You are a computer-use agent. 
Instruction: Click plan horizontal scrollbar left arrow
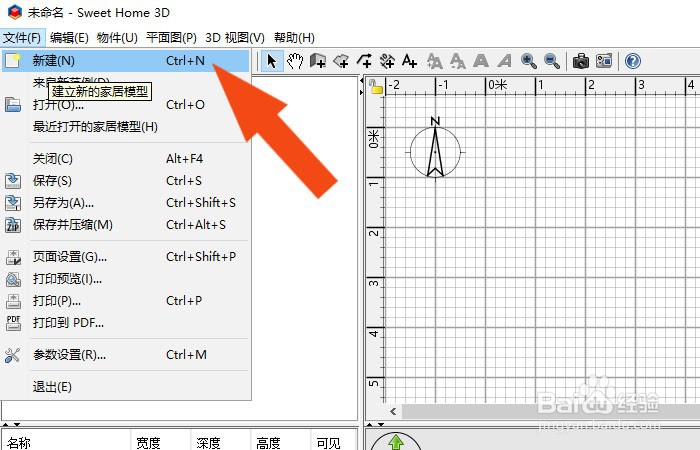click(x=393, y=412)
